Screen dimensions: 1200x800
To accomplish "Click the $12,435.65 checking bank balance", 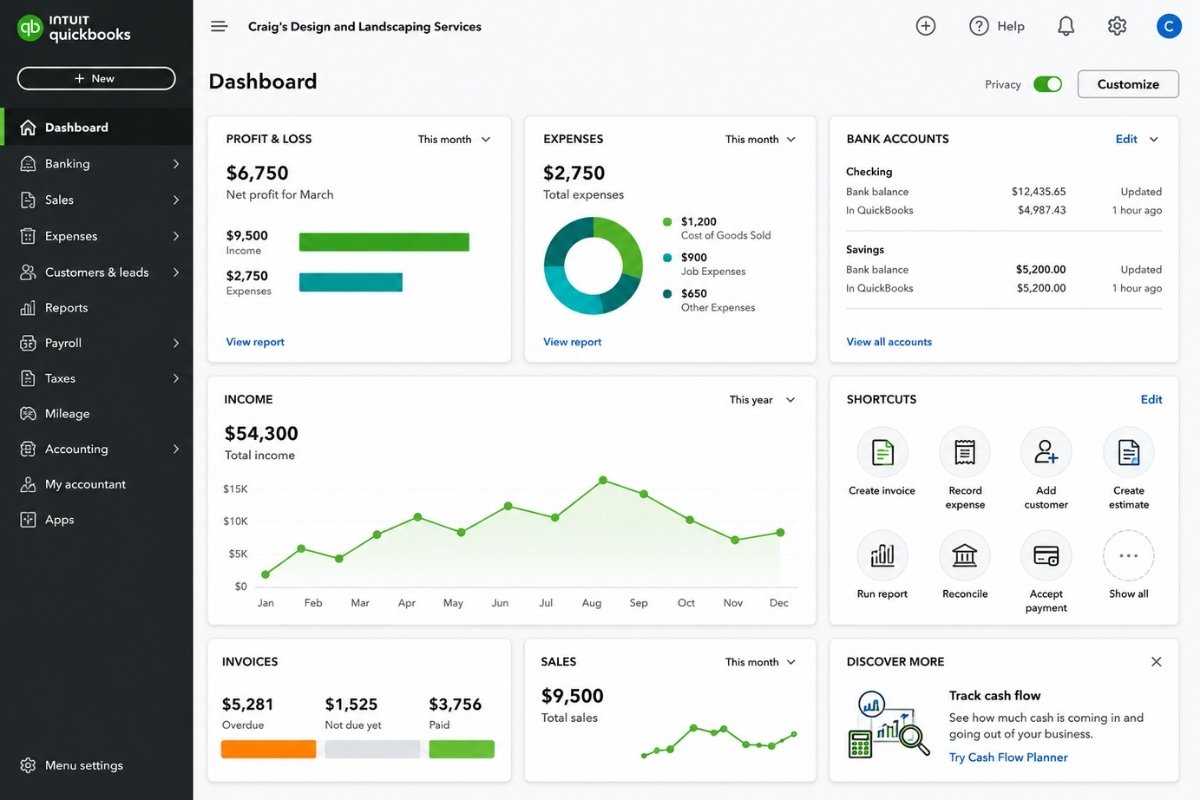I will (1038, 191).
